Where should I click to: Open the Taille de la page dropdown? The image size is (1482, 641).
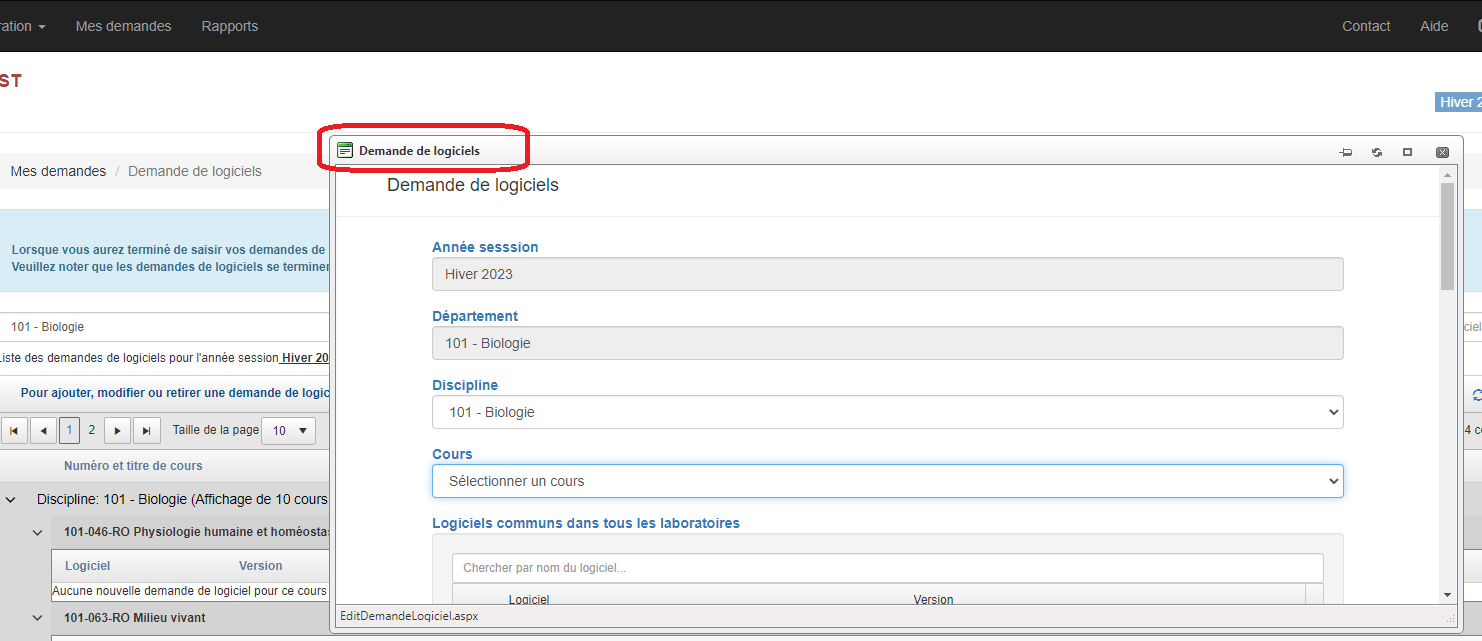click(288, 431)
